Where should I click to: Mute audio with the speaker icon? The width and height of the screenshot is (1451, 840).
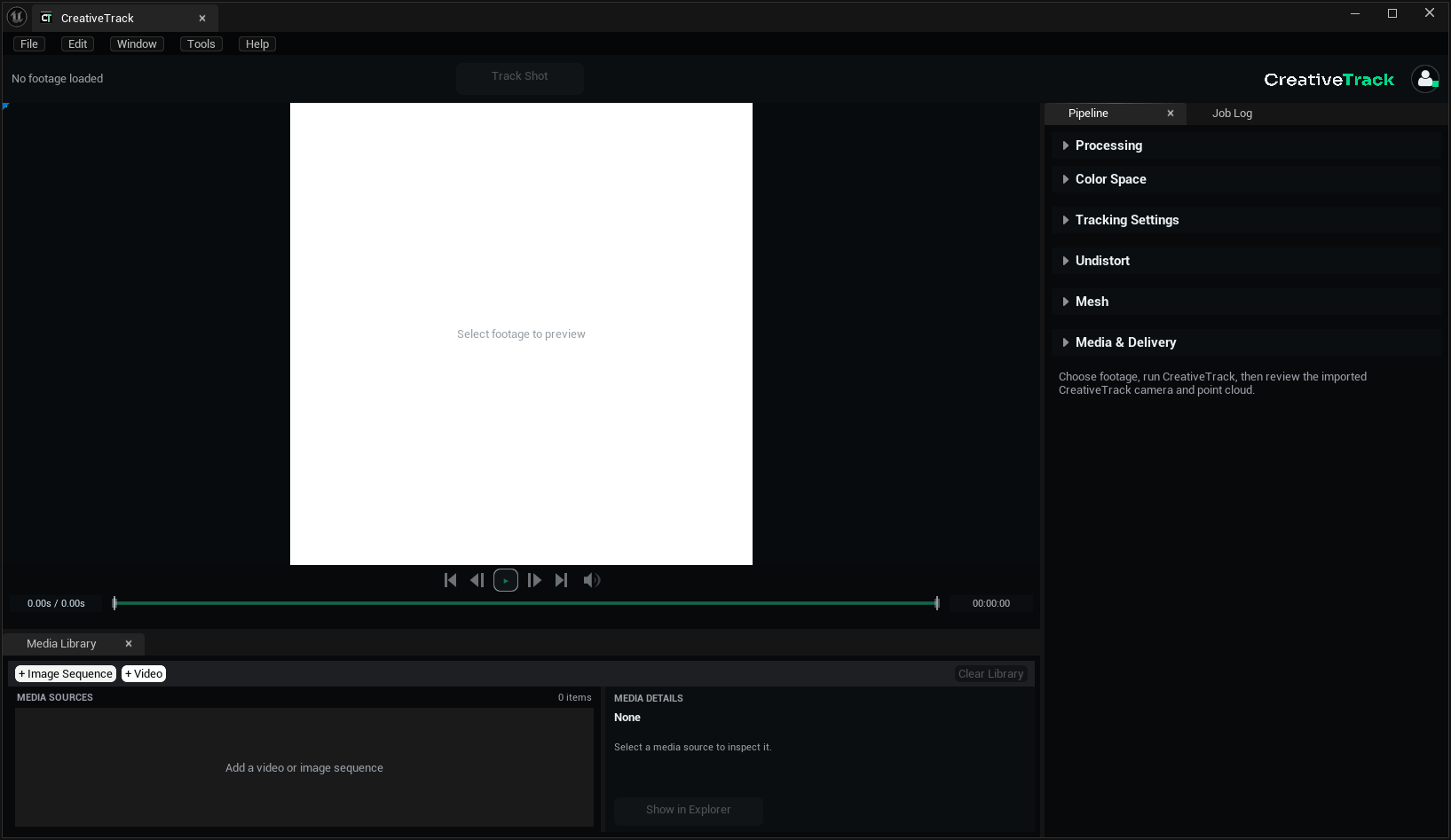(x=592, y=580)
